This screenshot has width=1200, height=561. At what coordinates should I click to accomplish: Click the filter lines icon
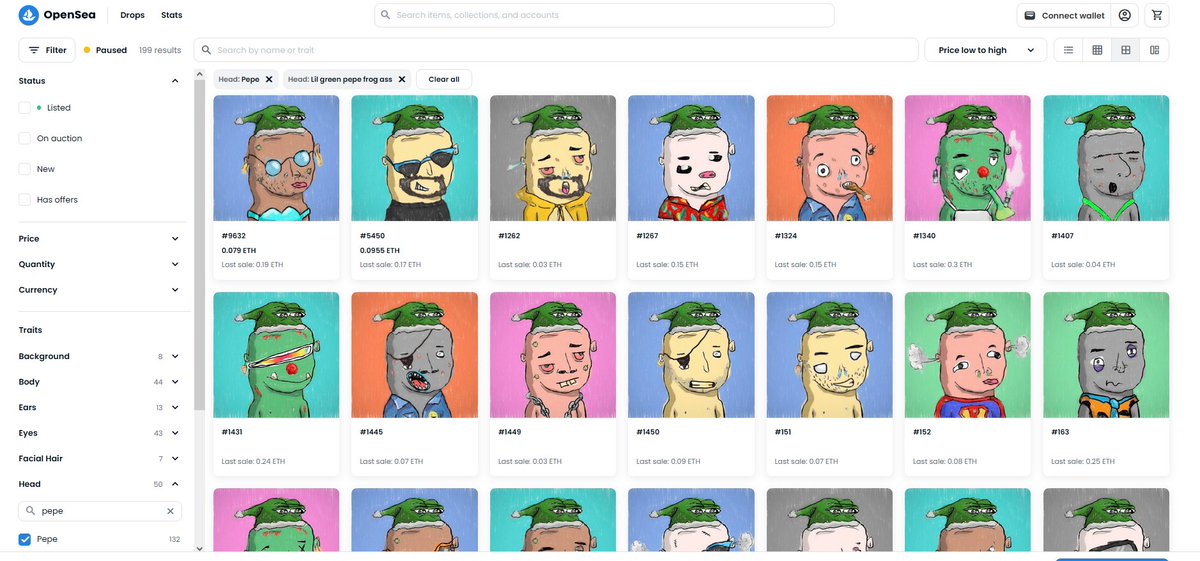pos(34,50)
